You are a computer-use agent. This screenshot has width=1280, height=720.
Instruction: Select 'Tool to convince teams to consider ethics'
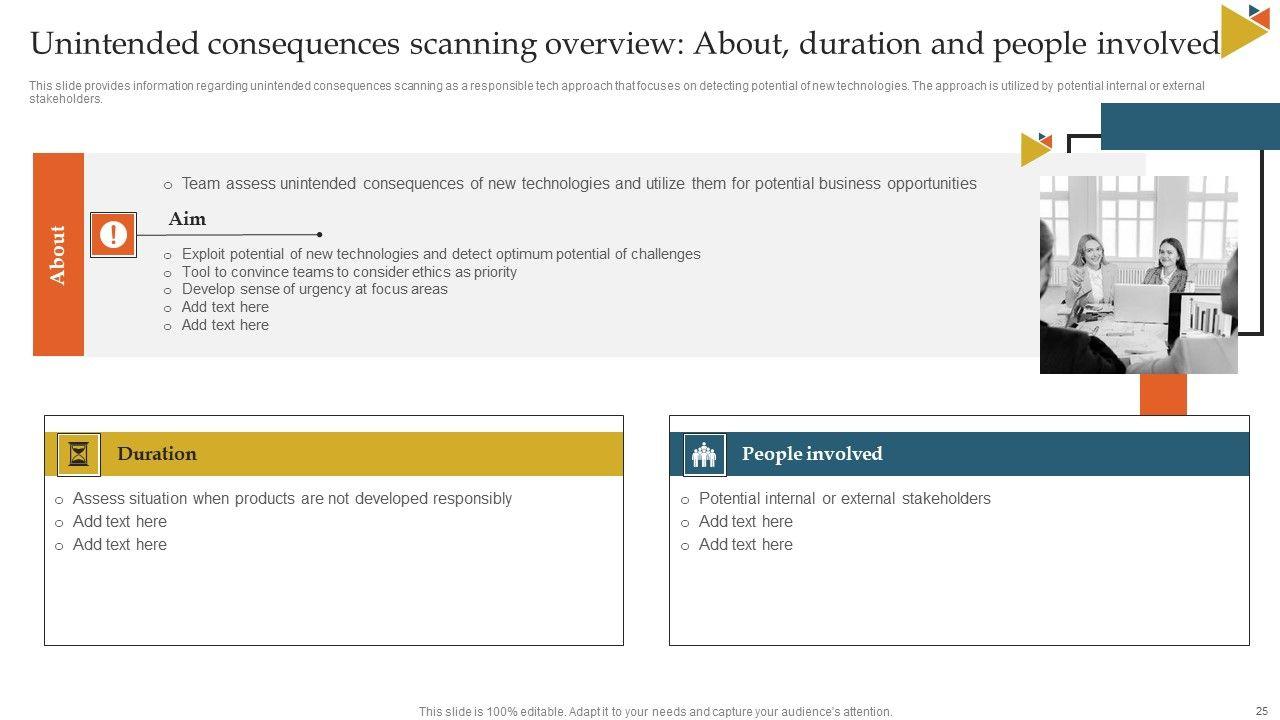point(349,272)
